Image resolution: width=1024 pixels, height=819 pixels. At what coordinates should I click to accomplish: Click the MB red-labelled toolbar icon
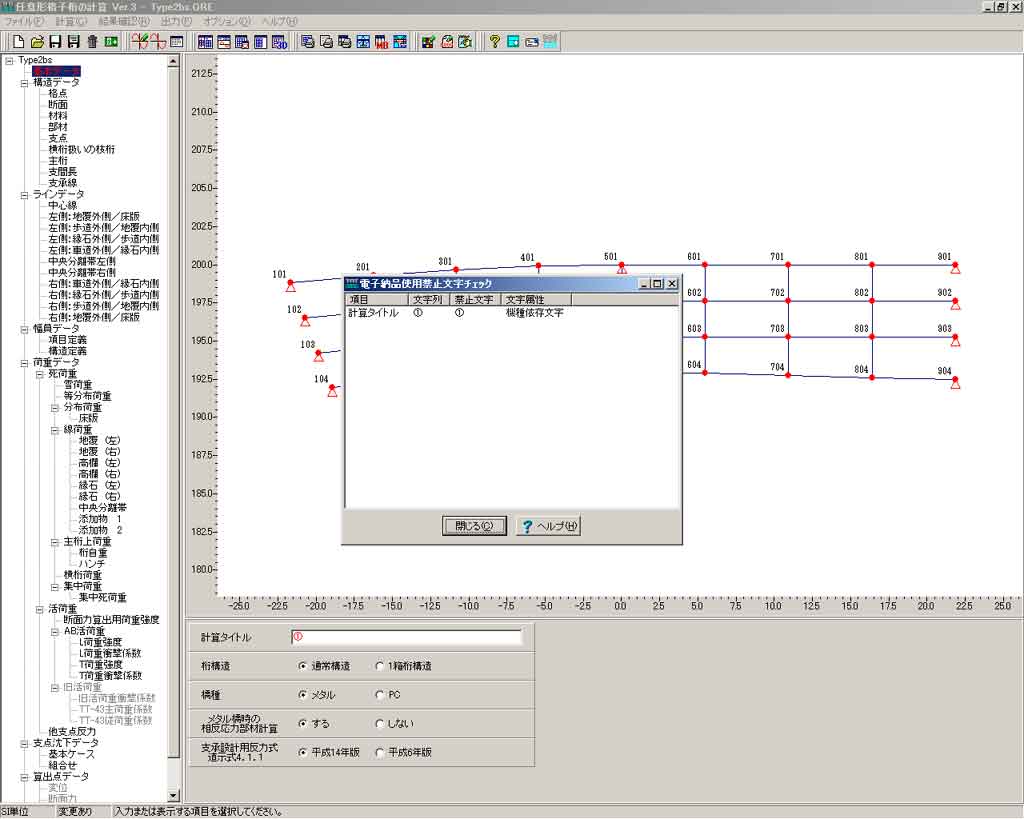(x=381, y=42)
